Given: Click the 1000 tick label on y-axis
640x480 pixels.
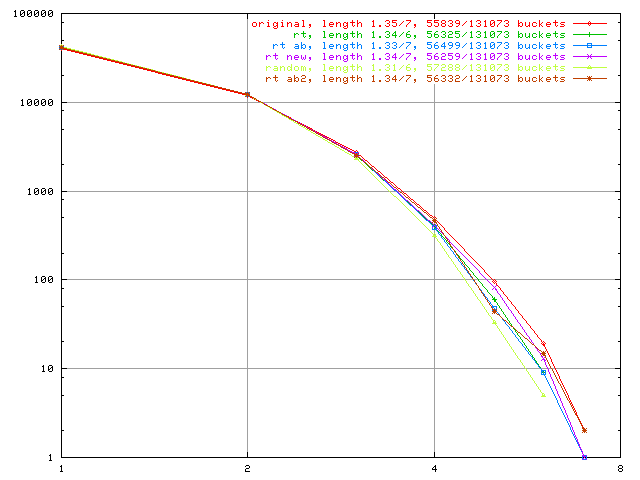Looking at the screenshot, I should point(40,191).
